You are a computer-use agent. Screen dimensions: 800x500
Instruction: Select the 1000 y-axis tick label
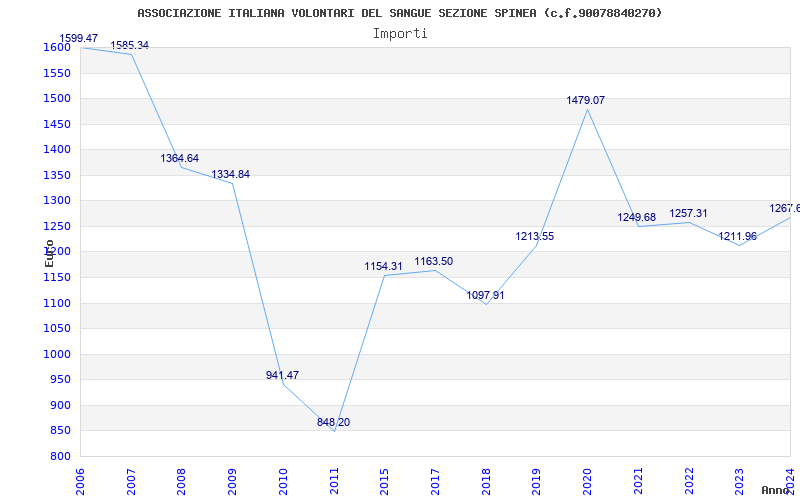(57, 355)
